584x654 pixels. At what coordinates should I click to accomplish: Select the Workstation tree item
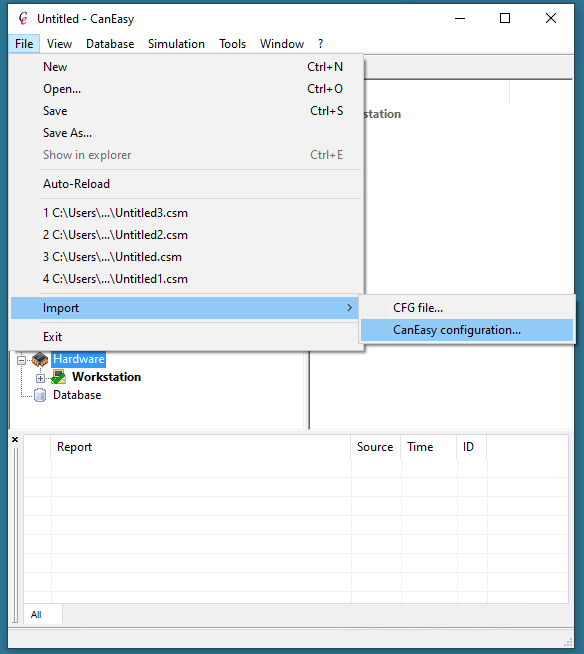pos(106,377)
